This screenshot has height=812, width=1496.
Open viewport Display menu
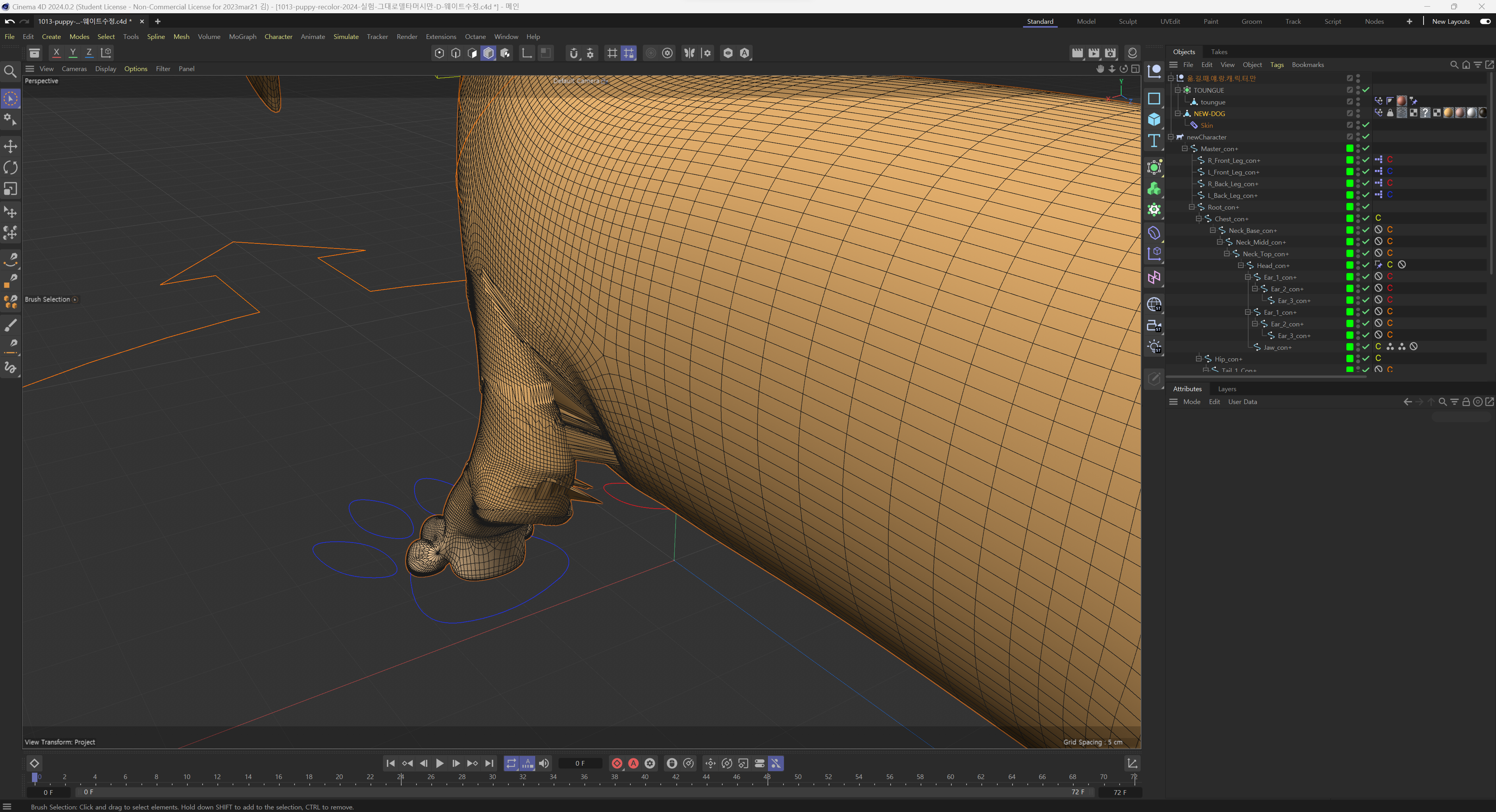point(106,69)
